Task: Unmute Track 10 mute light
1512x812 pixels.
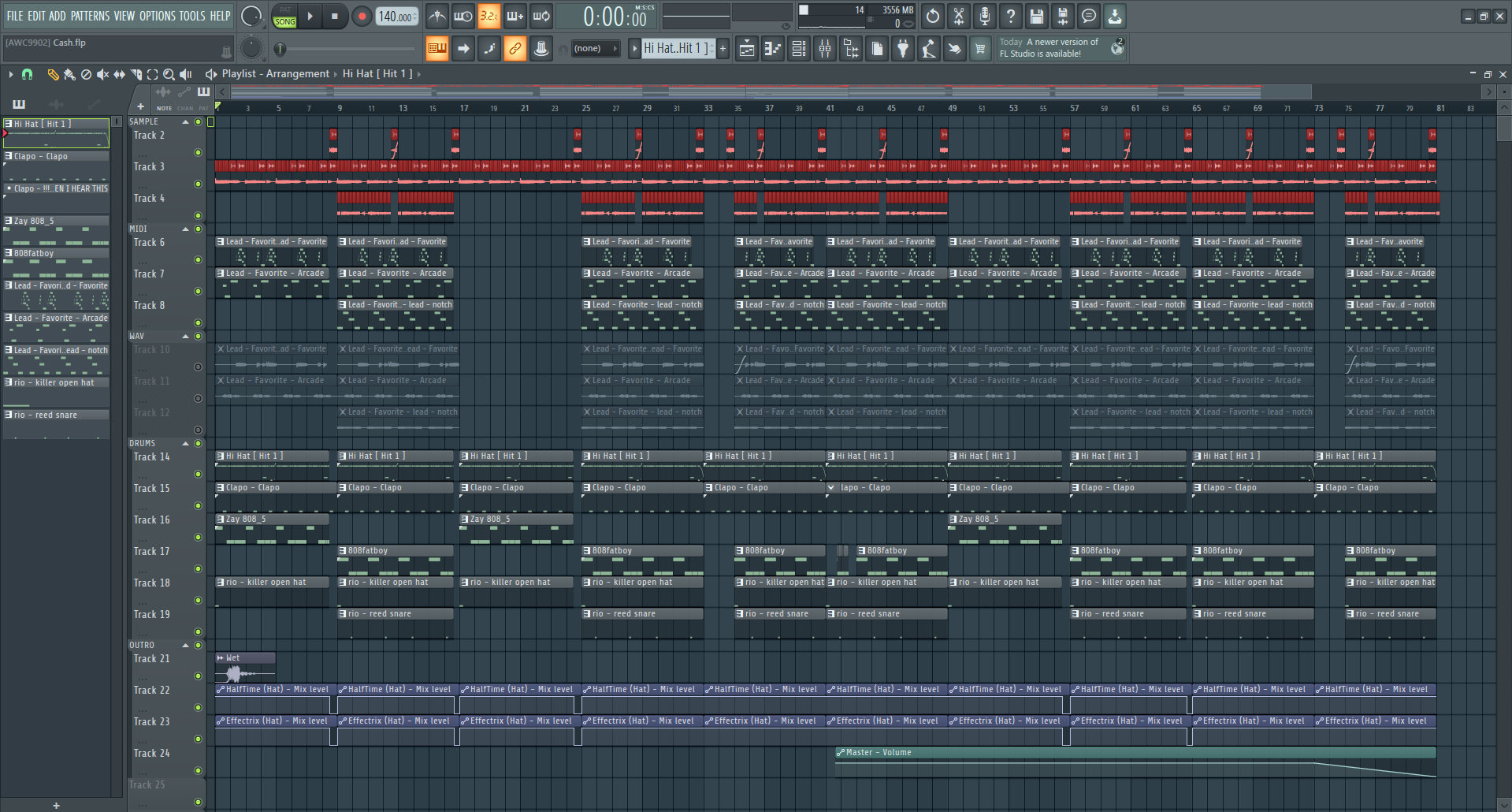Action: pyautogui.click(x=198, y=367)
